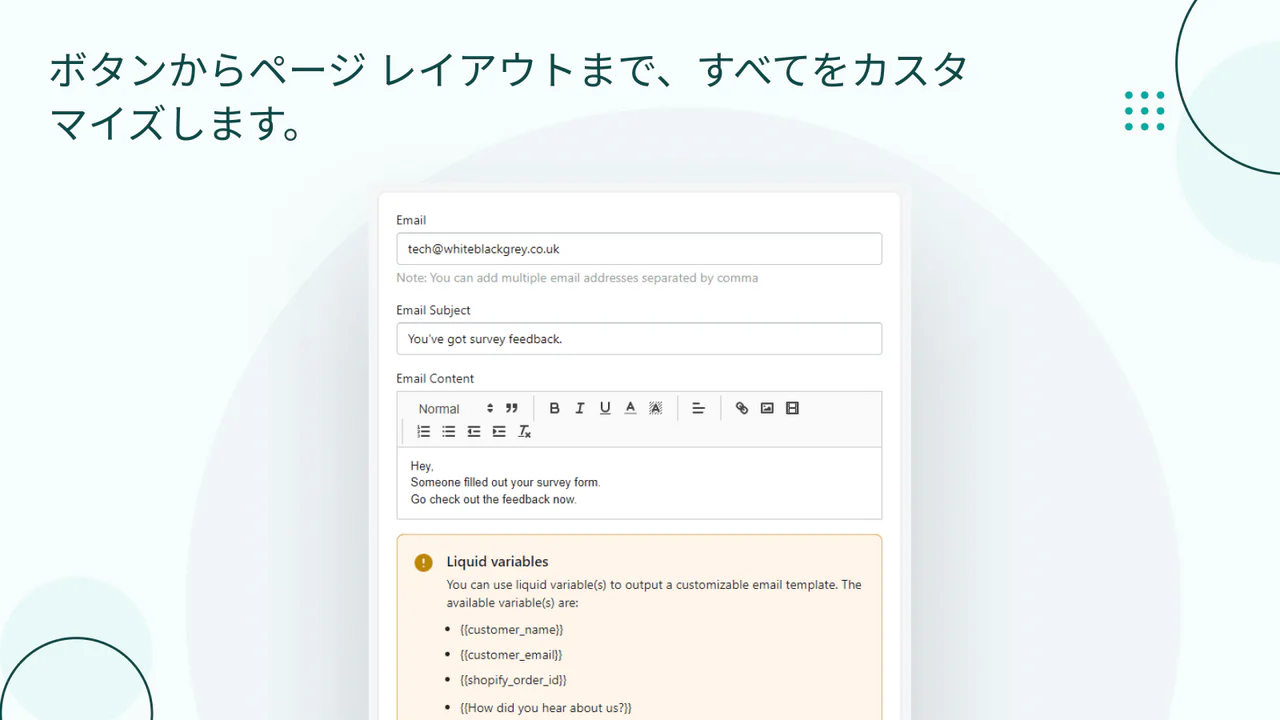Screen dimensions: 1280x720
Task: Apply underline formatting
Action: [605, 408]
